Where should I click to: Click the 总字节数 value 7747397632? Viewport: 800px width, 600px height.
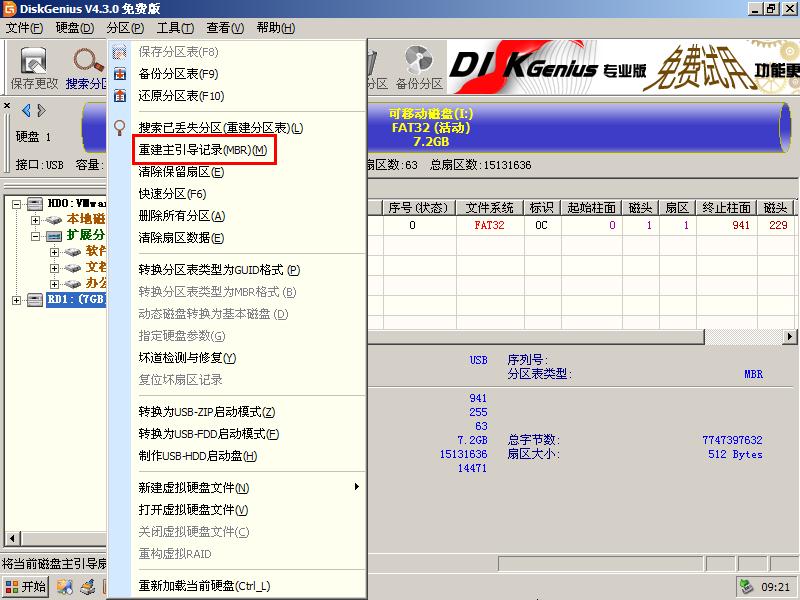[732, 440]
